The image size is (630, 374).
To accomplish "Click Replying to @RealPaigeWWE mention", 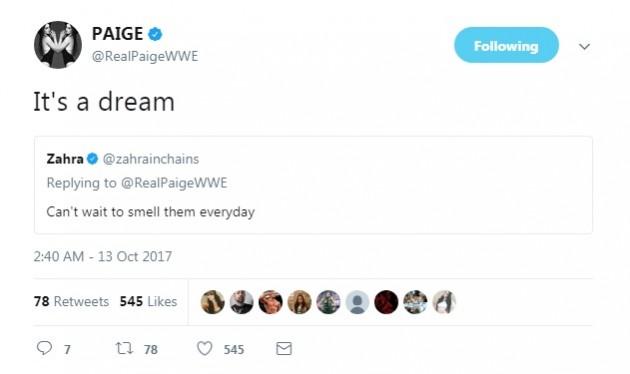I will pos(174,183).
